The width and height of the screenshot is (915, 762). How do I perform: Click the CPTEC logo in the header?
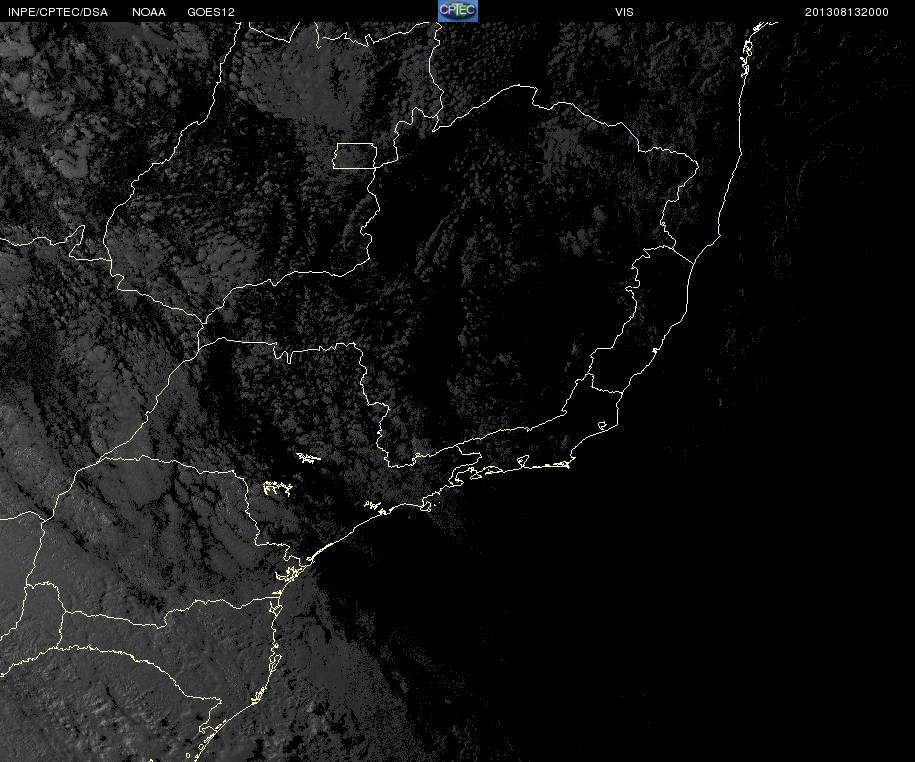(x=458, y=11)
